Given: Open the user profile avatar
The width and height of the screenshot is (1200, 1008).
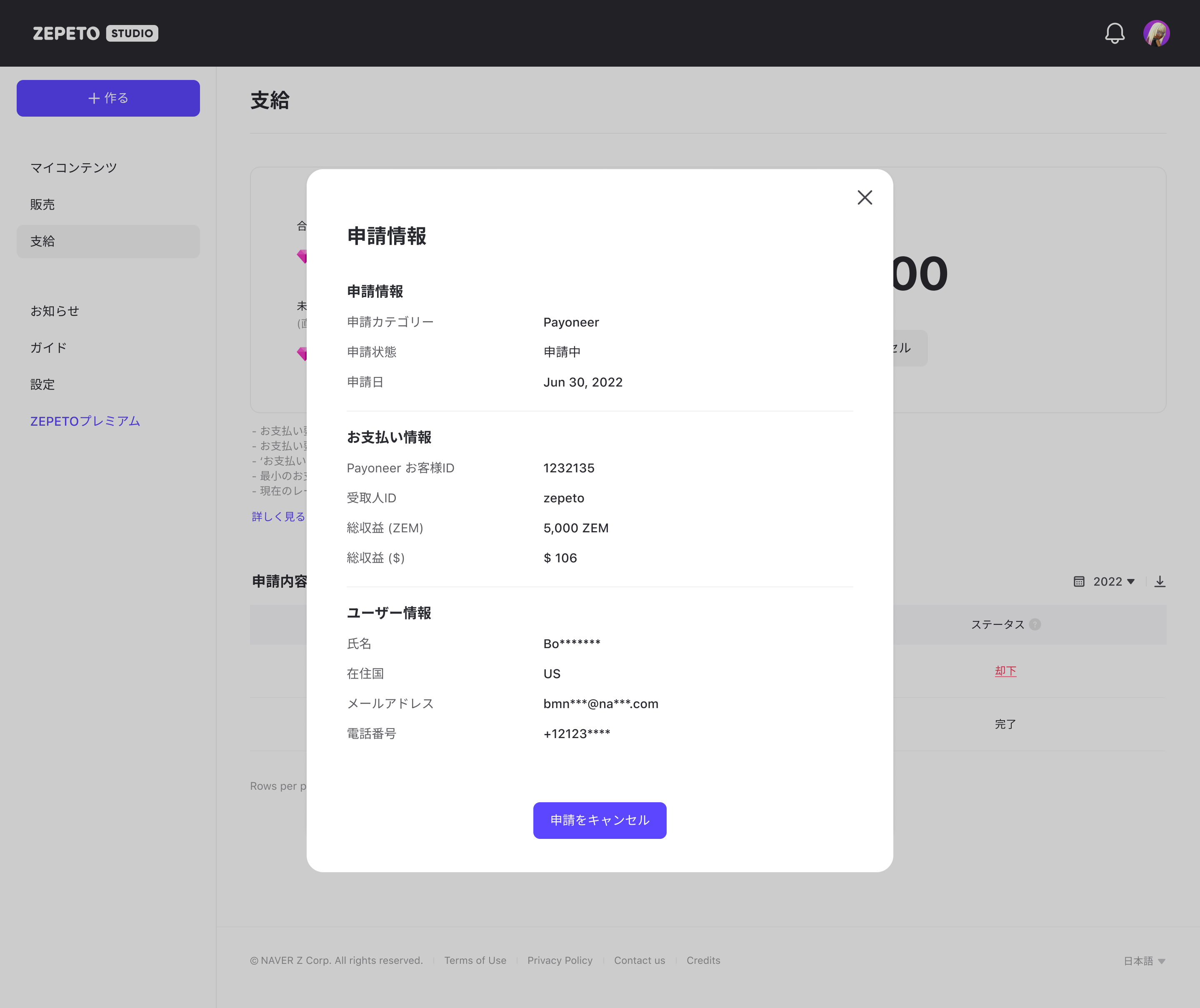Looking at the screenshot, I should (x=1156, y=33).
